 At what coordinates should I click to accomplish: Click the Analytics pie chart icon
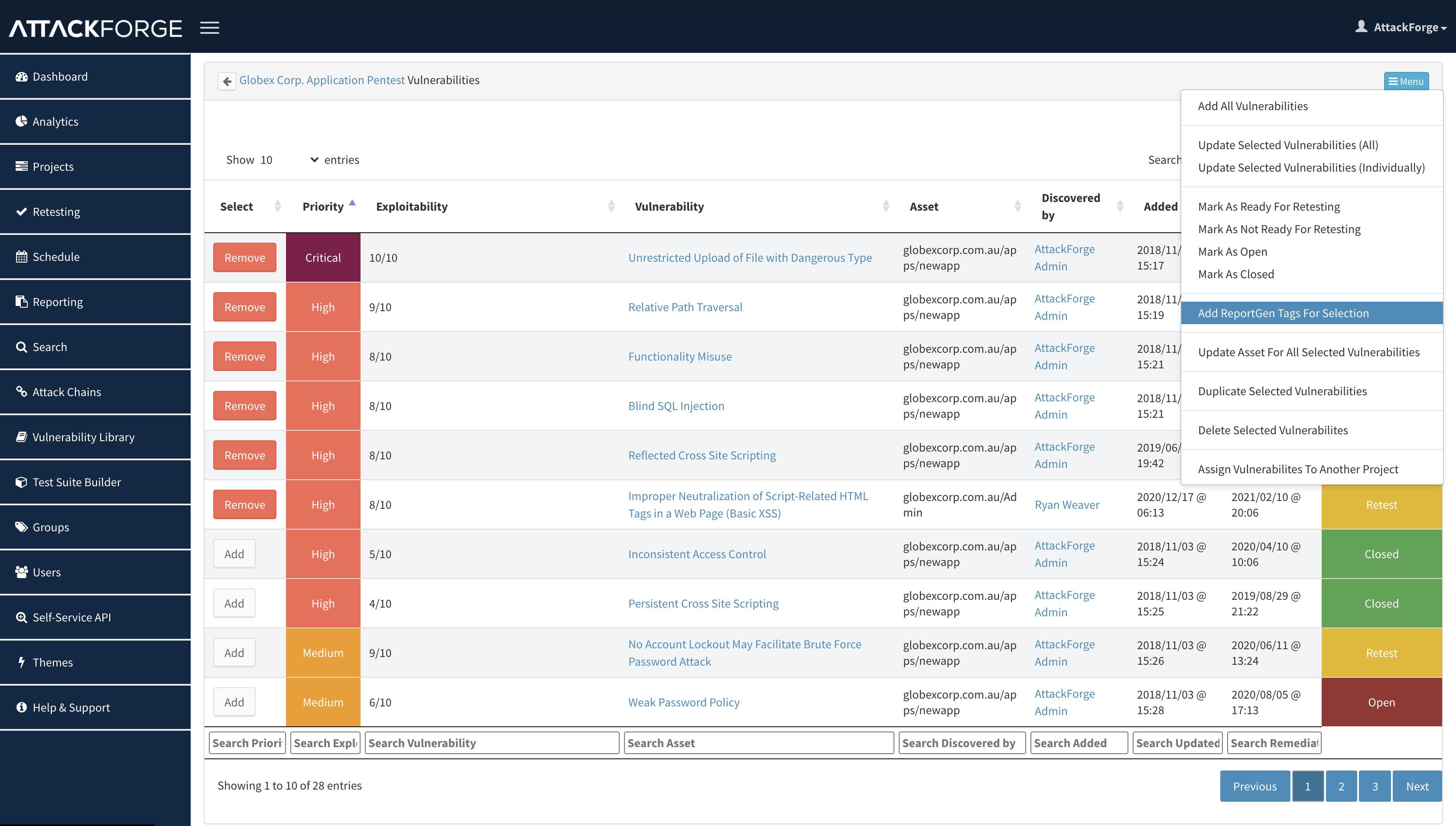point(22,121)
